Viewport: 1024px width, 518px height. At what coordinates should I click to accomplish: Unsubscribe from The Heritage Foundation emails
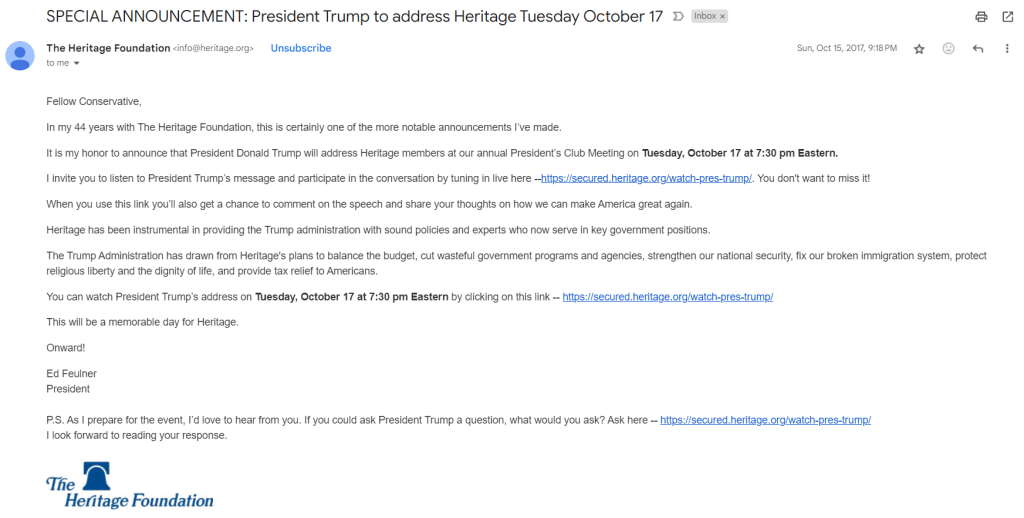point(301,48)
